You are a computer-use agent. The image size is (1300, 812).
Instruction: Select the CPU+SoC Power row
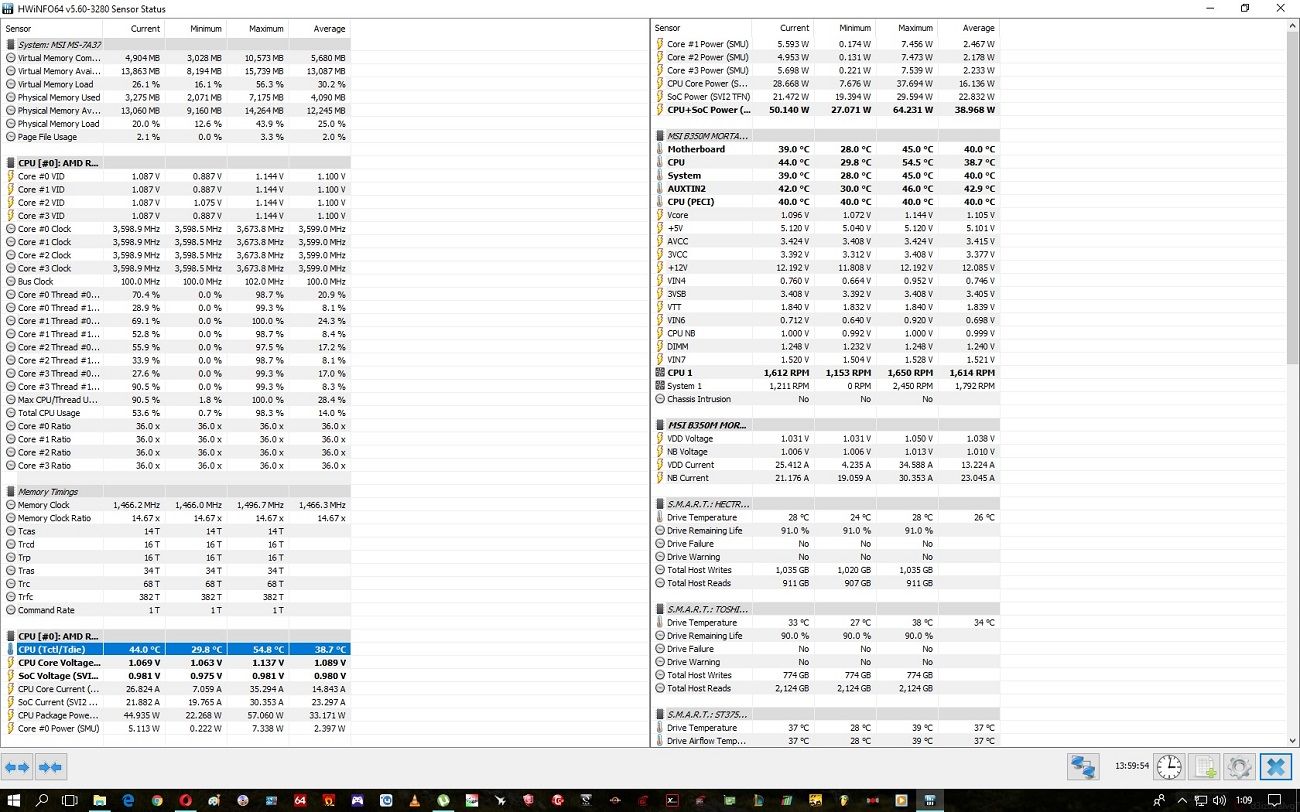[x=826, y=110]
